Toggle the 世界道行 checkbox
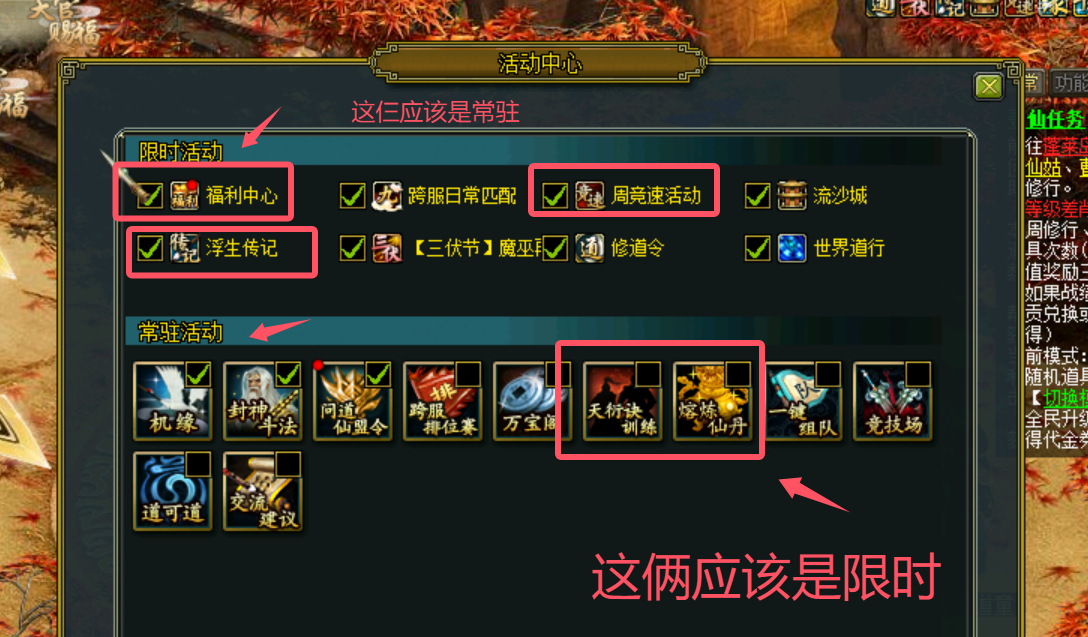Viewport: 1088px width, 637px height. coord(757,248)
